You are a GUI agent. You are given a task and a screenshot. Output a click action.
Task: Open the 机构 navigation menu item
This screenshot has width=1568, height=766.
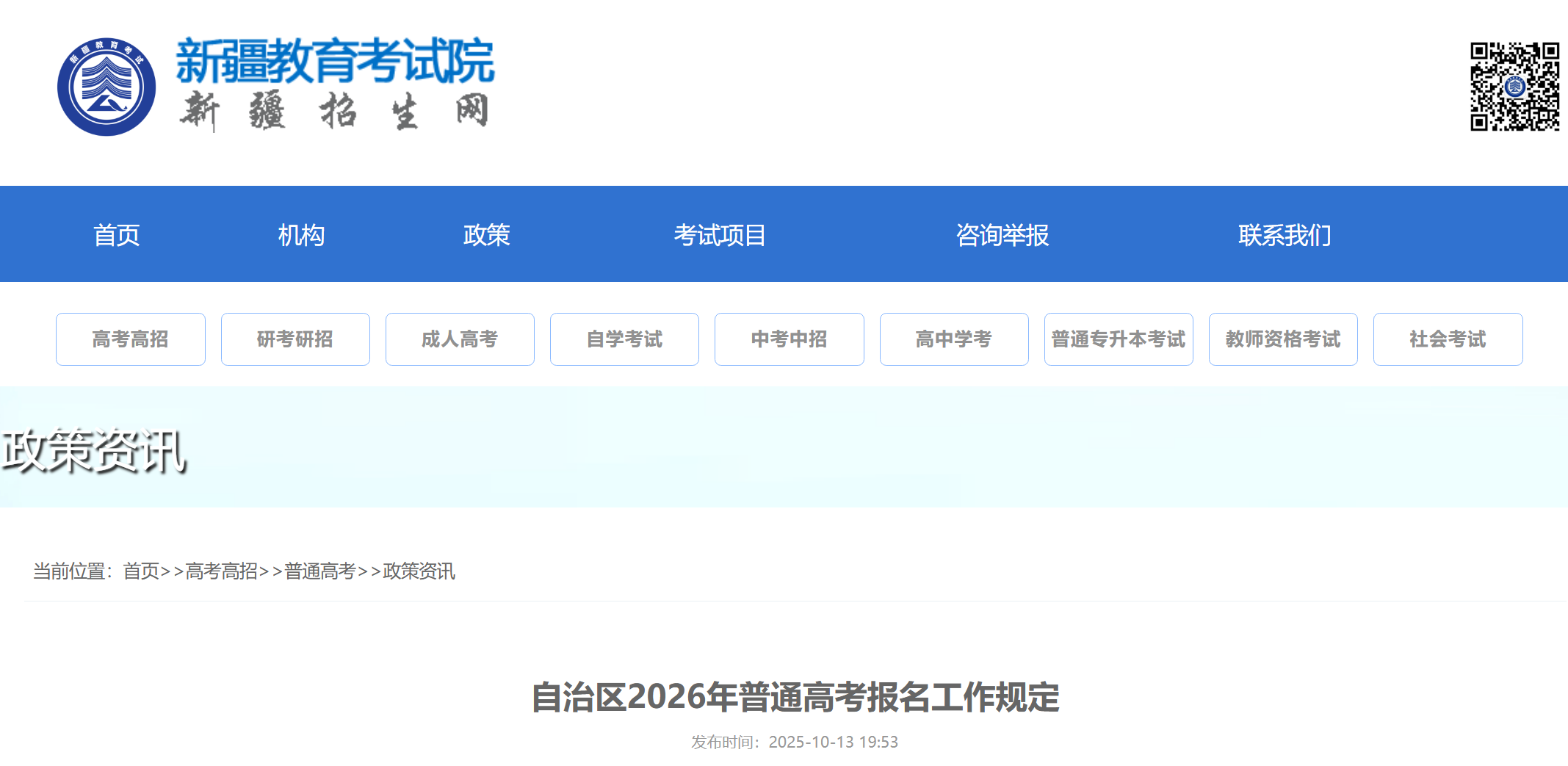point(301,235)
